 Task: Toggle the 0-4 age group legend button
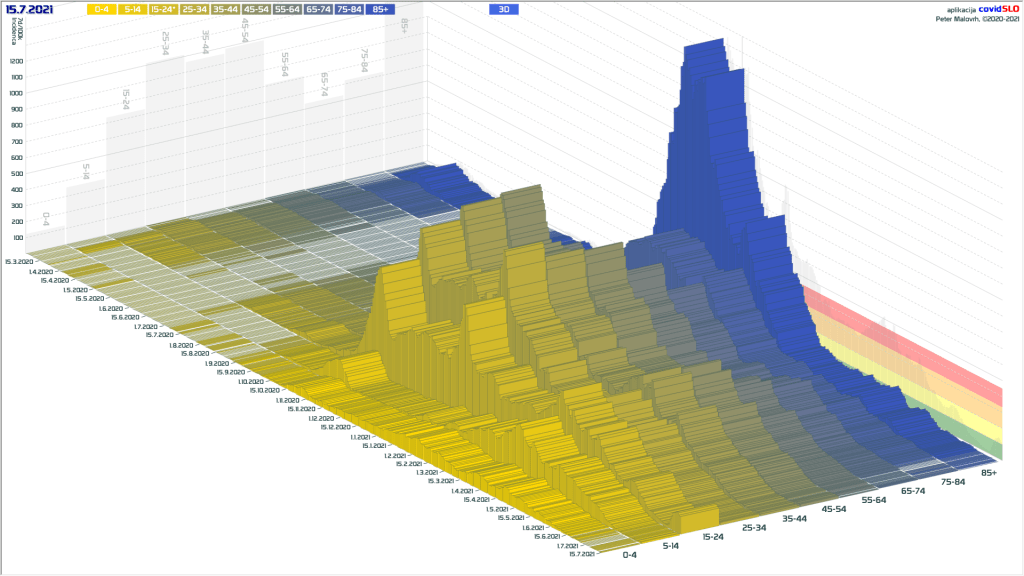100,9
